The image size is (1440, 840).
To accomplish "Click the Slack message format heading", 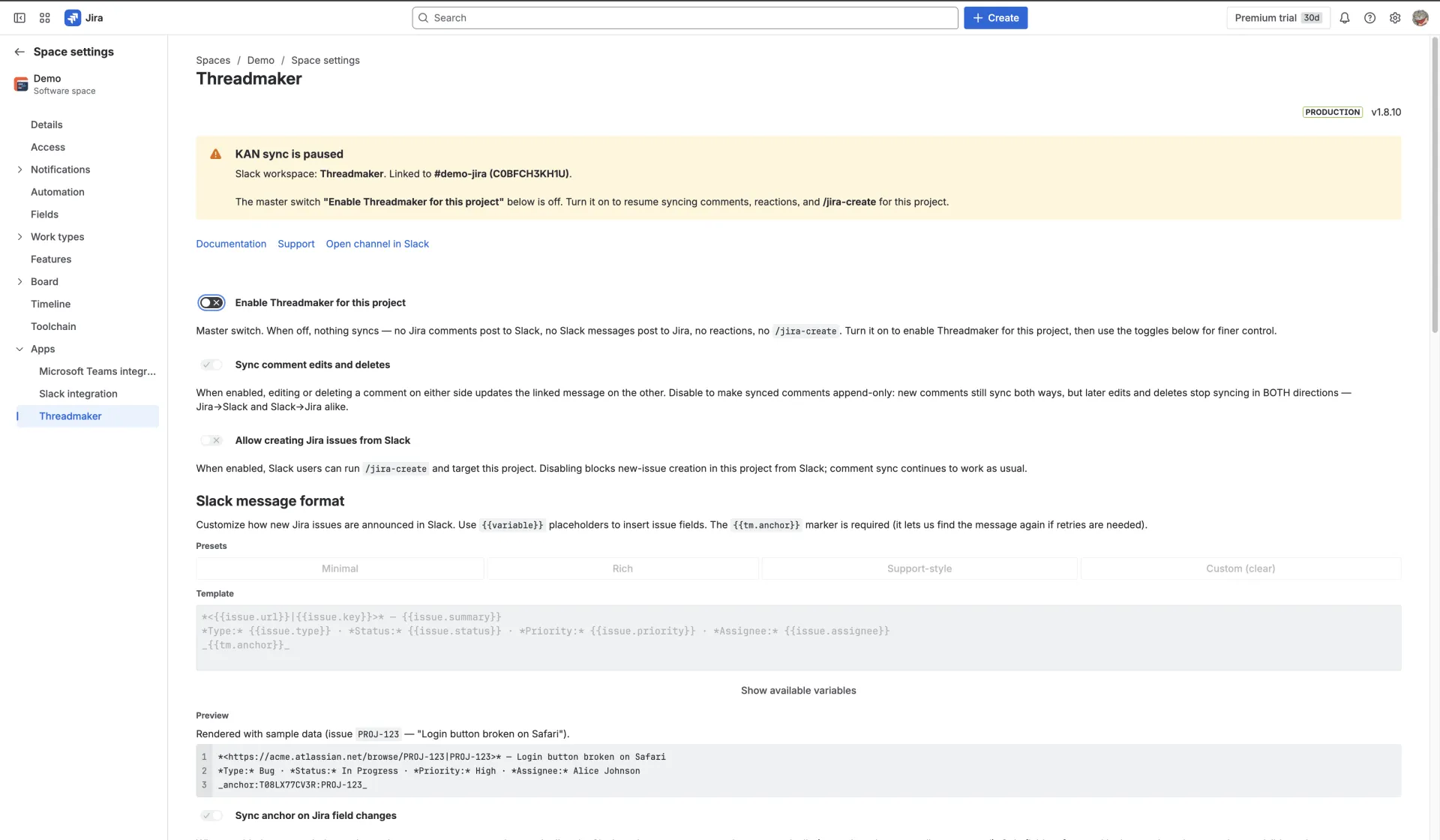I will click(x=270, y=501).
